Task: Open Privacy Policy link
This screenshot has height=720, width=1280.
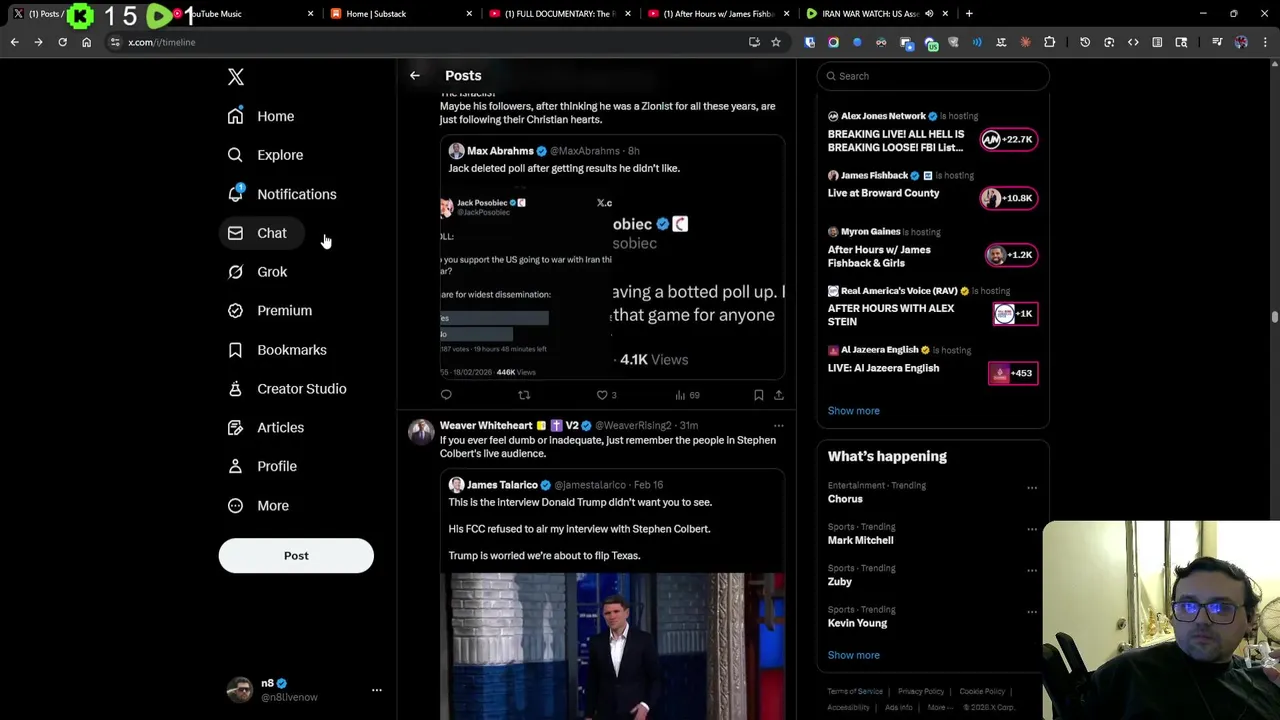Action: (x=920, y=691)
